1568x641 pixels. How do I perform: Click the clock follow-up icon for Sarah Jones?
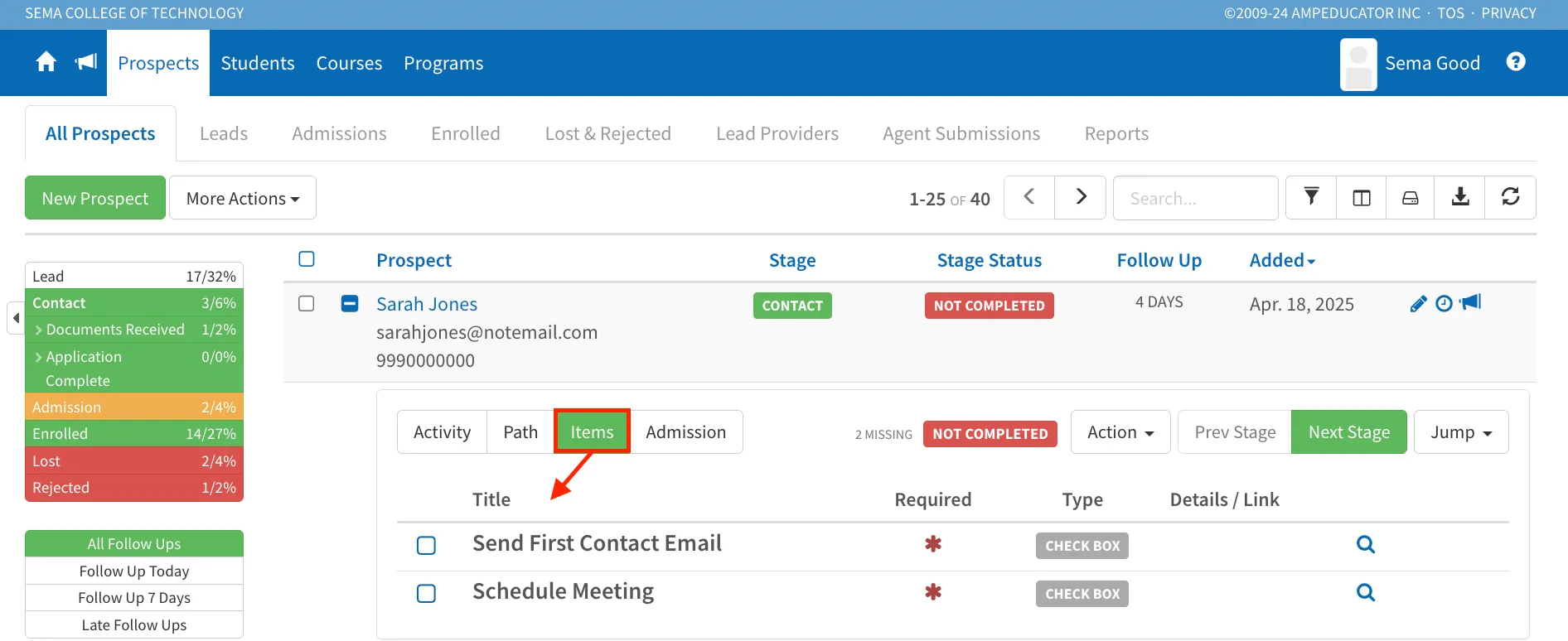1444,304
